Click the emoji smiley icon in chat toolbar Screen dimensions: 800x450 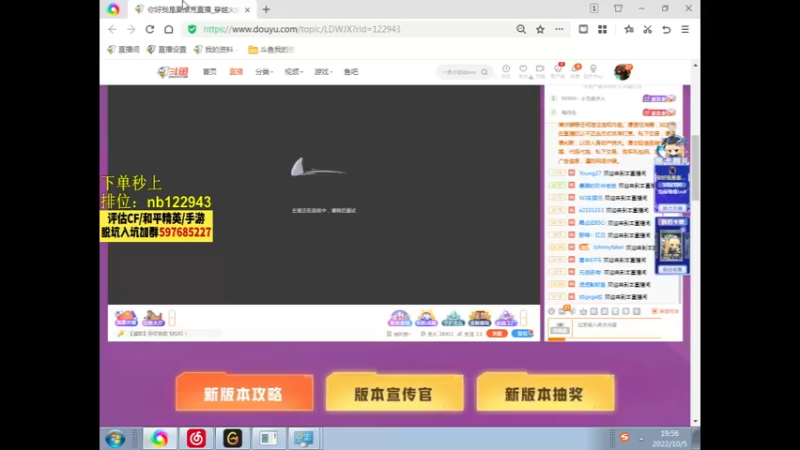click(552, 311)
